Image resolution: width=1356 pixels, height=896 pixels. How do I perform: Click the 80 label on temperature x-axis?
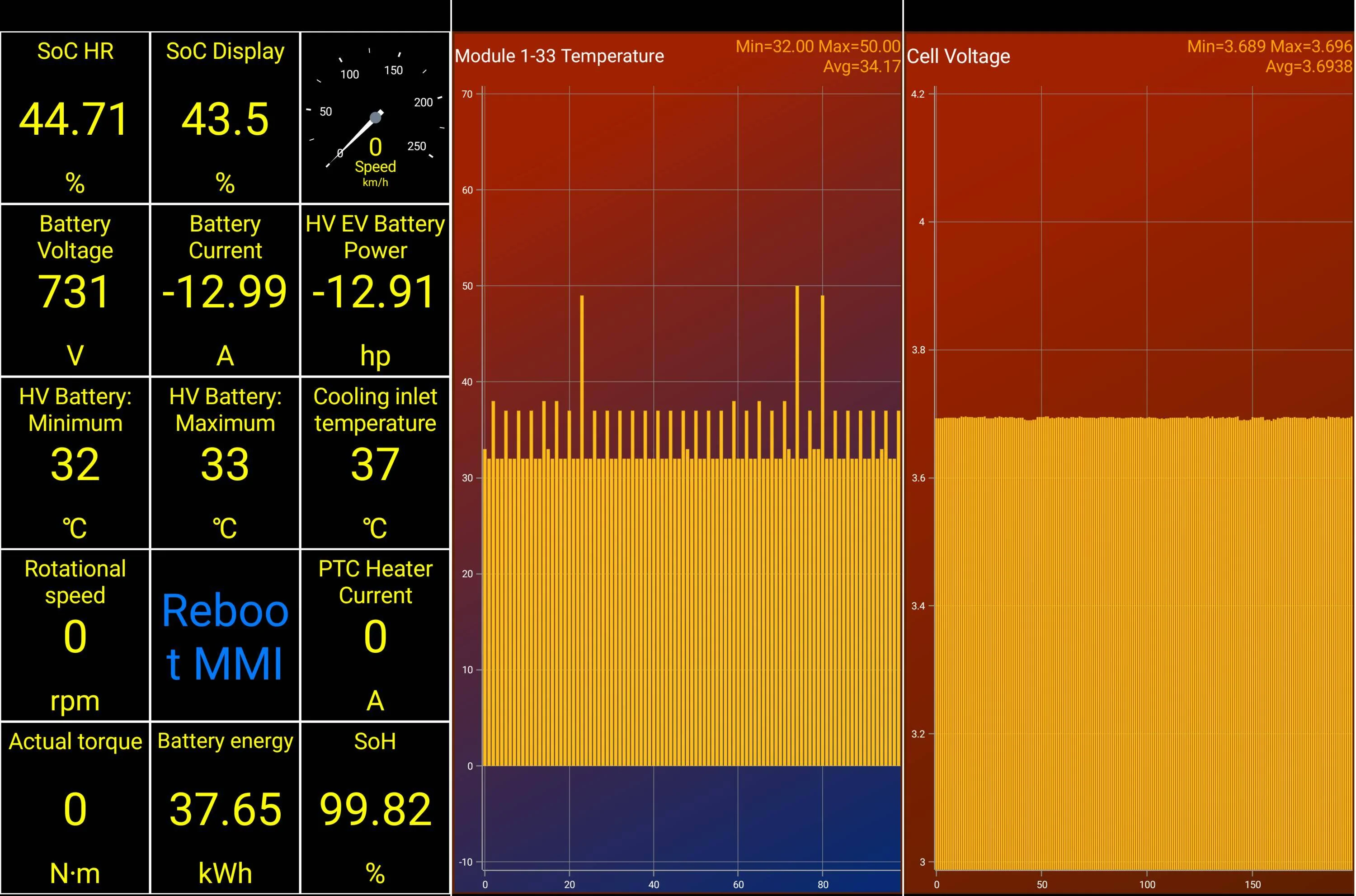[x=823, y=885]
